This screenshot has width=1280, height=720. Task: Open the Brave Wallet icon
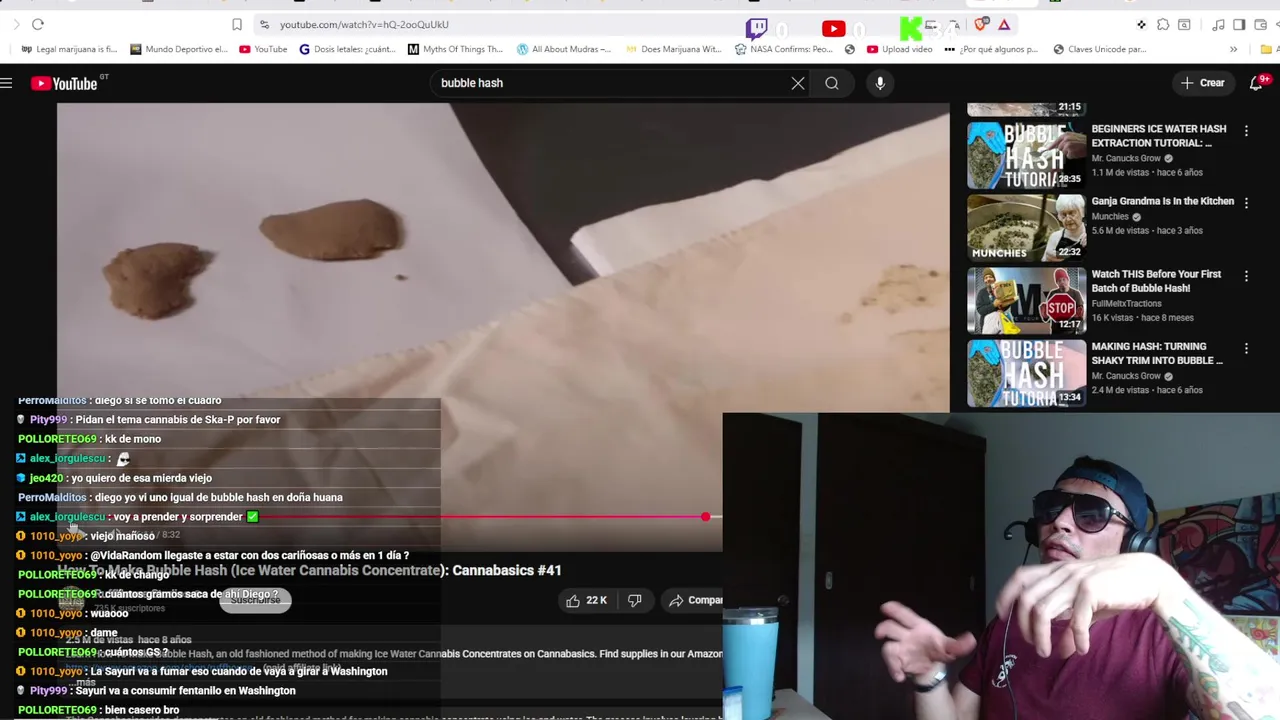tap(1260, 25)
